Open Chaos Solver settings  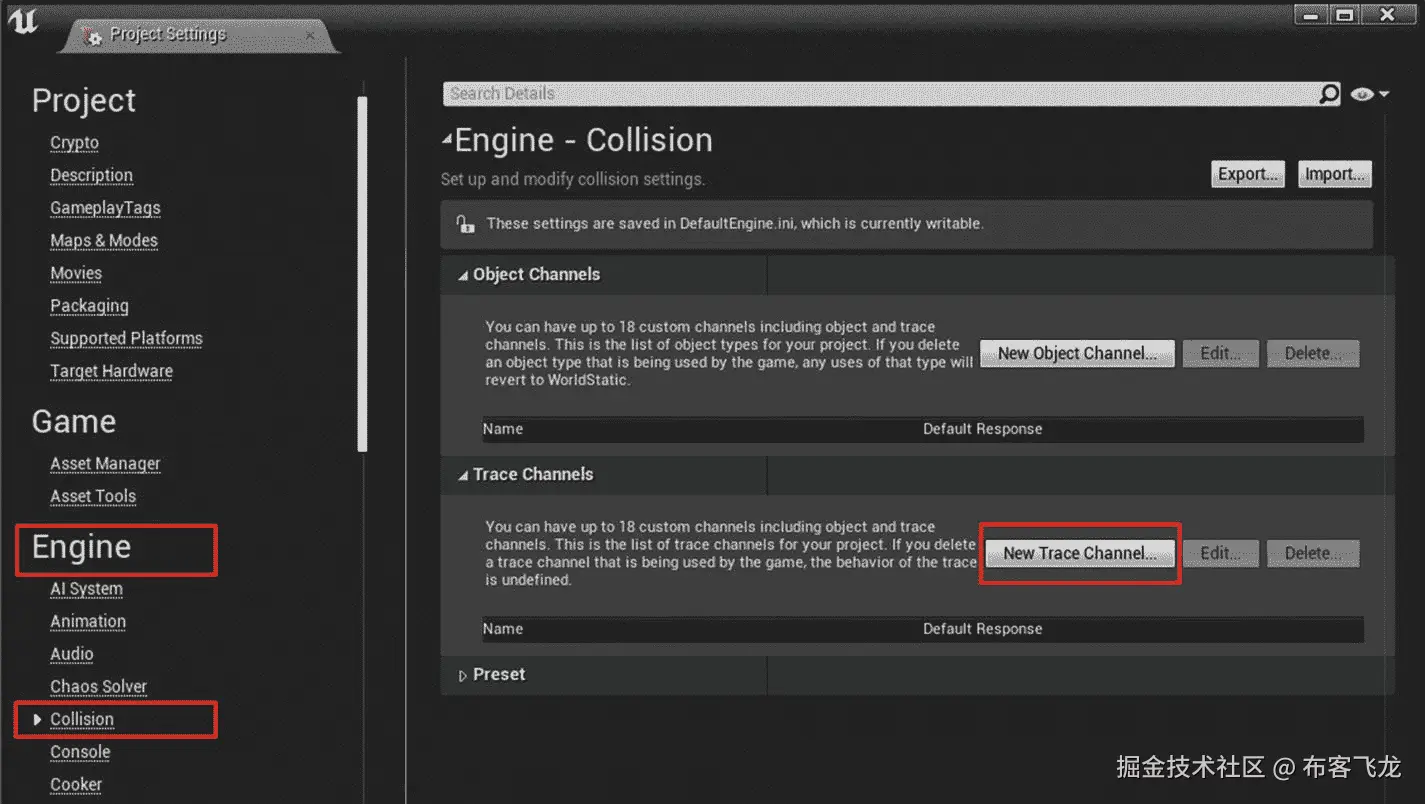click(x=99, y=687)
